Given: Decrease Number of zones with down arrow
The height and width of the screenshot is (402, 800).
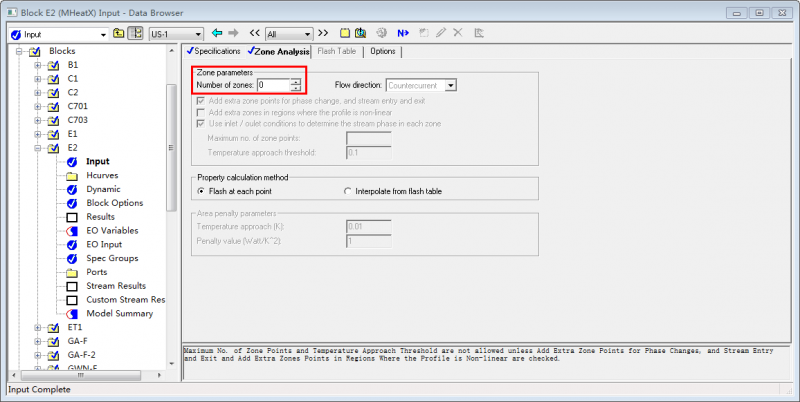Looking at the screenshot, I should point(295,88).
